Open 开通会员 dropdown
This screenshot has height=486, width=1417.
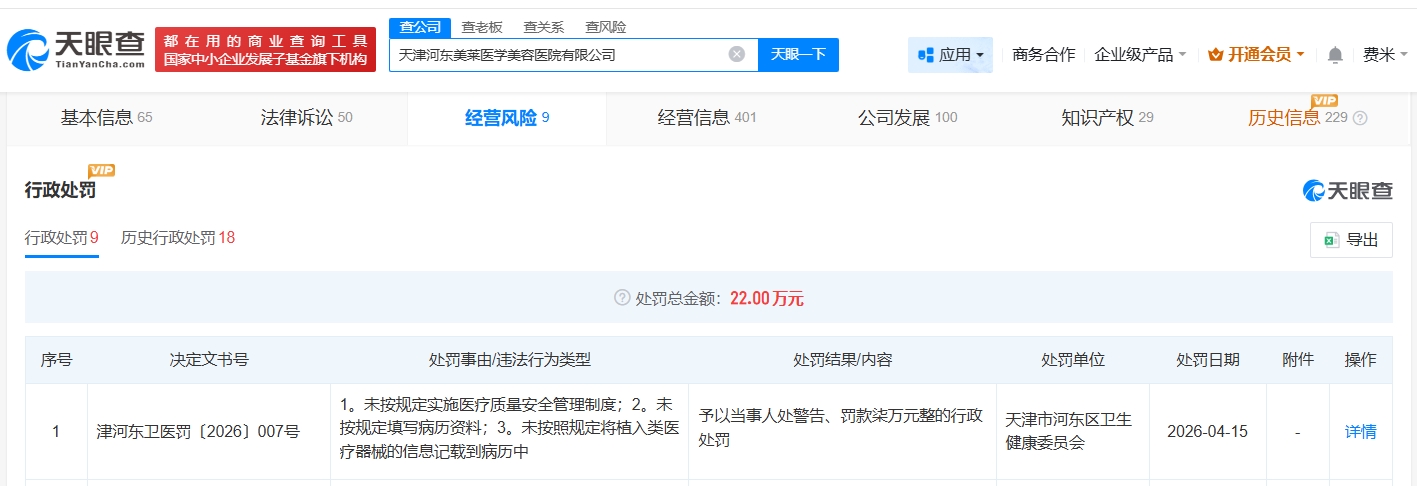pos(1256,54)
